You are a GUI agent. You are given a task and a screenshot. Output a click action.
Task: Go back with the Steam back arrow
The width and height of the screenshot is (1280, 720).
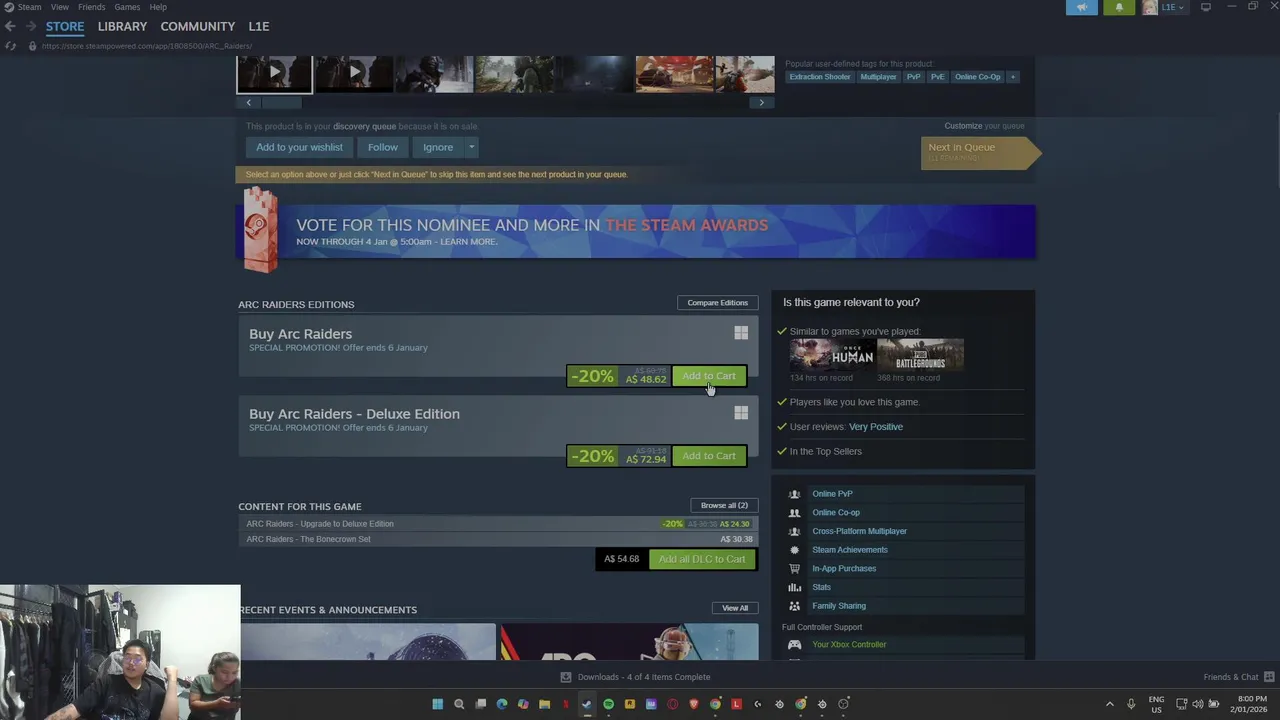coord(10,26)
